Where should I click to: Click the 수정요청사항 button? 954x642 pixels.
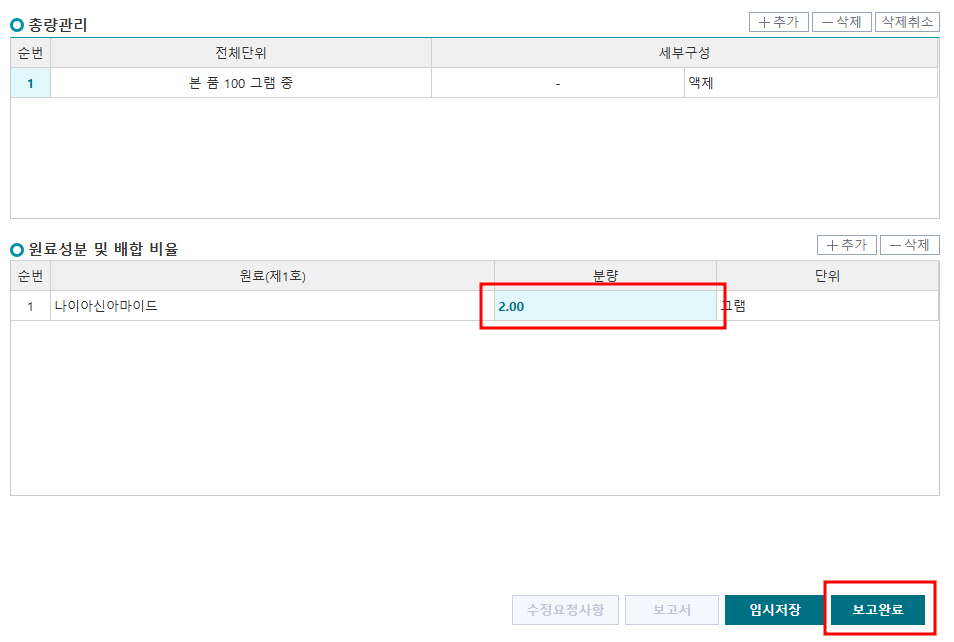click(x=565, y=610)
